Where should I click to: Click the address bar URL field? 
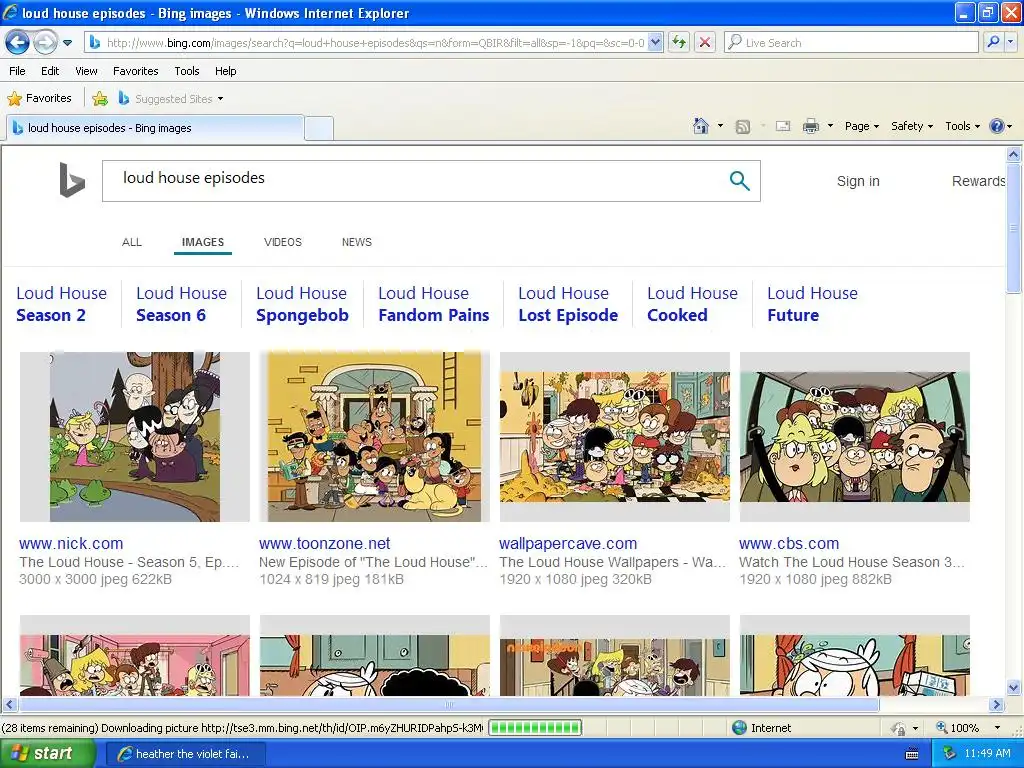(375, 42)
